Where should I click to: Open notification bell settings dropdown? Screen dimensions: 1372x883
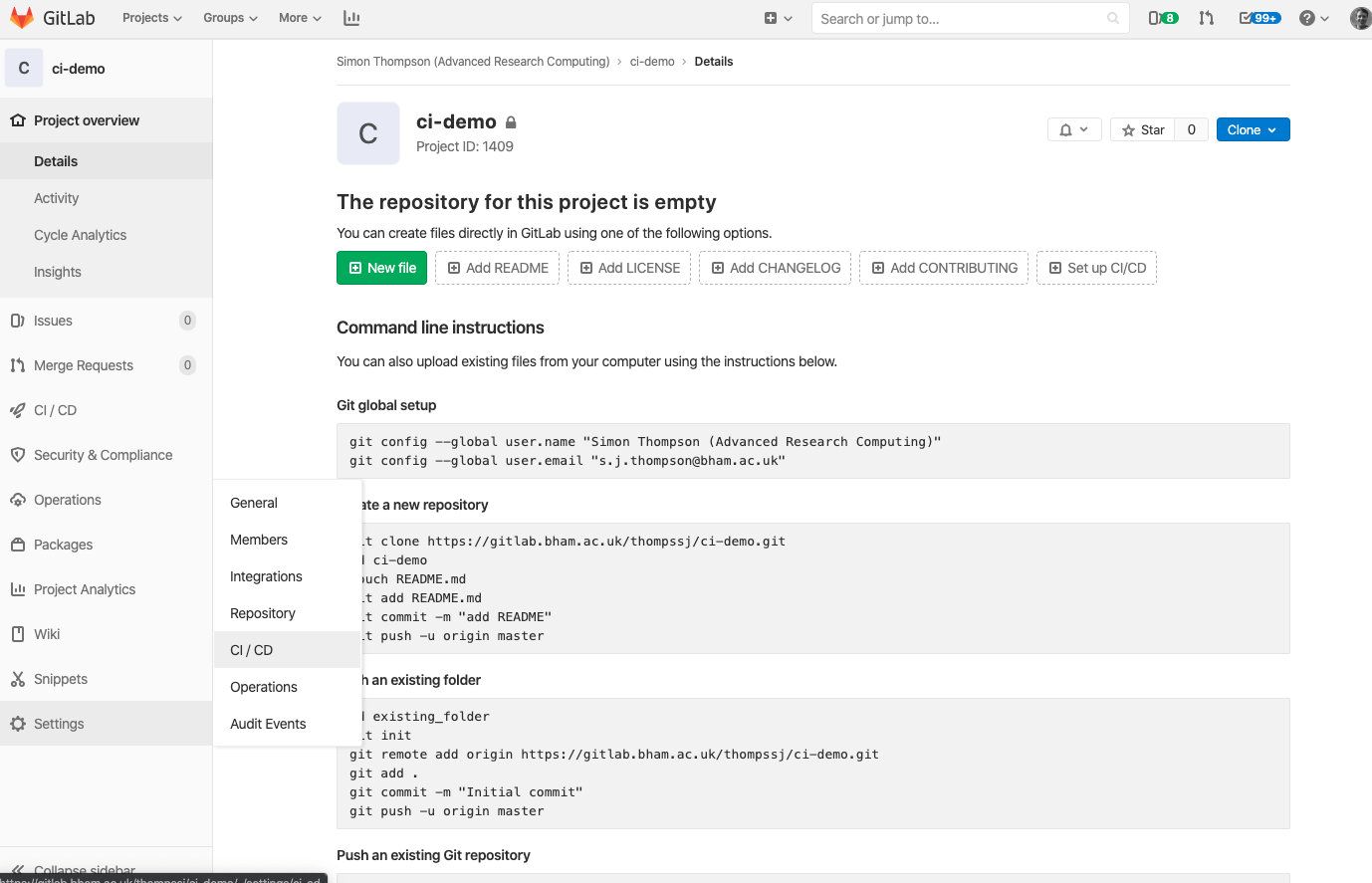point(1073,129)
